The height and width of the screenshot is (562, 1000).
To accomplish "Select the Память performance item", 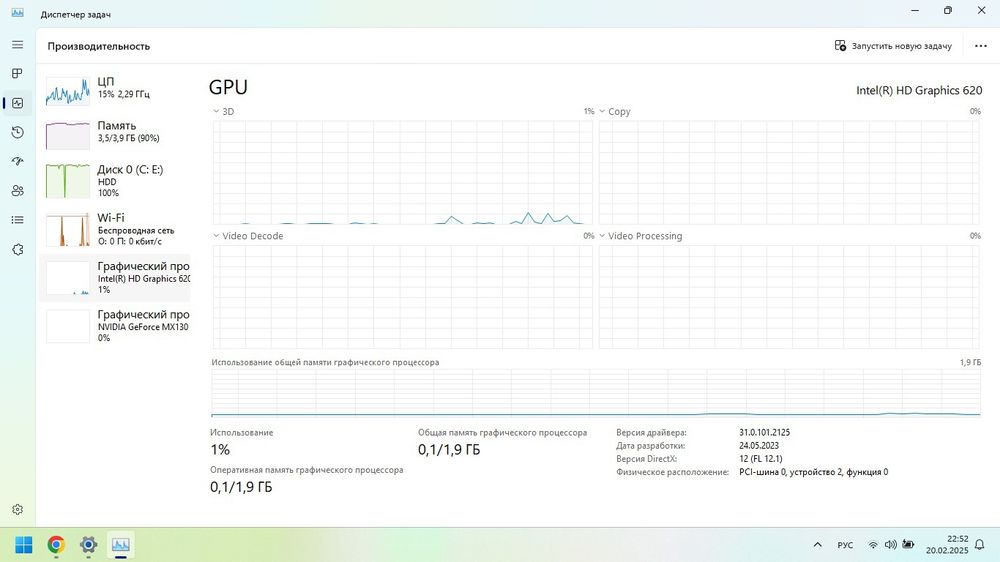I will tap(115, 134).
